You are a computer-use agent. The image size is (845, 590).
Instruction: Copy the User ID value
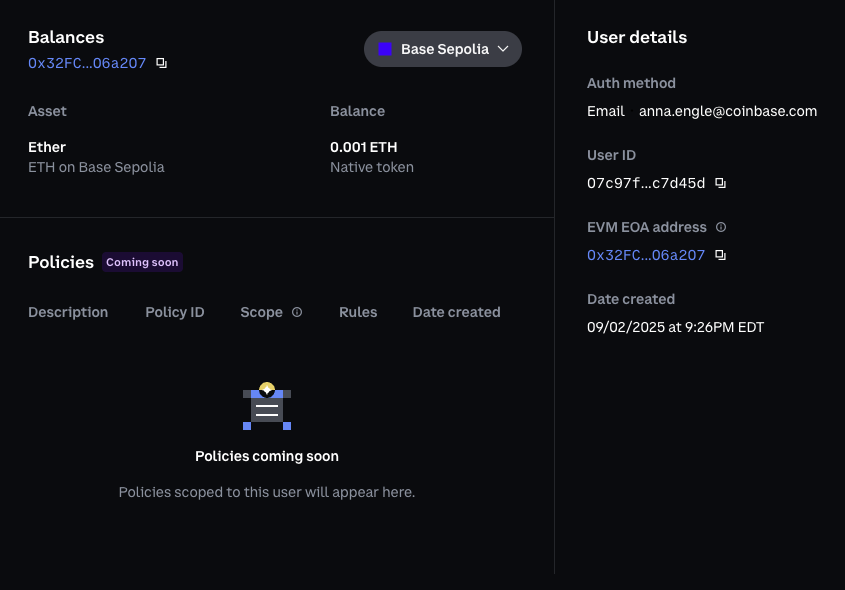pyautogui.click(x=721, y=183)
